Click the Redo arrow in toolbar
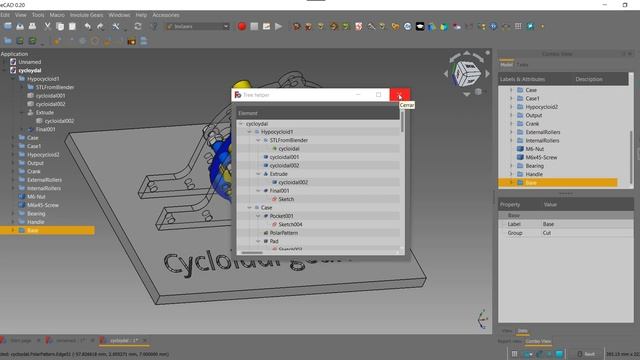Screen dimensions: 640x360 100,27
